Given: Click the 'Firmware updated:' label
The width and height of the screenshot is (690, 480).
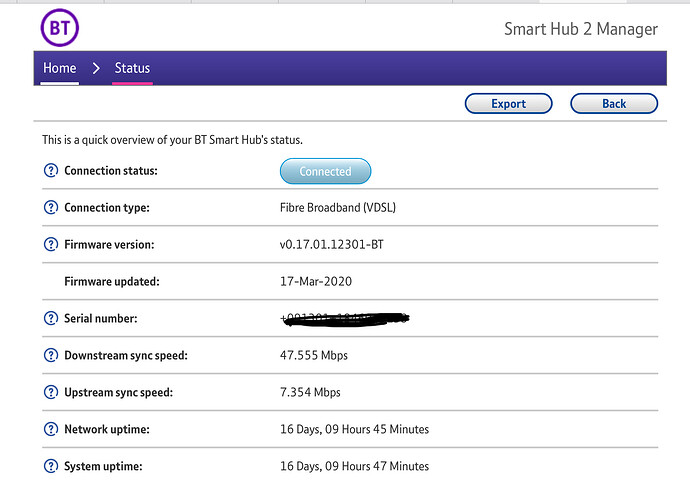Looking at the screenshot, I should (x=112, y=282).
